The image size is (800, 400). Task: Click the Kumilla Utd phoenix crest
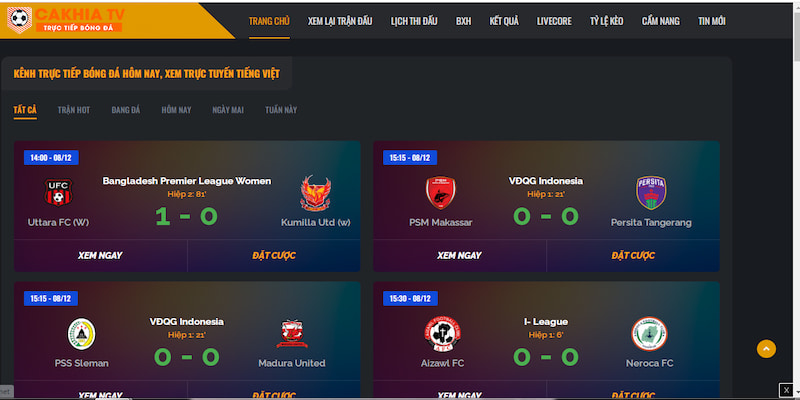(315, 193)
